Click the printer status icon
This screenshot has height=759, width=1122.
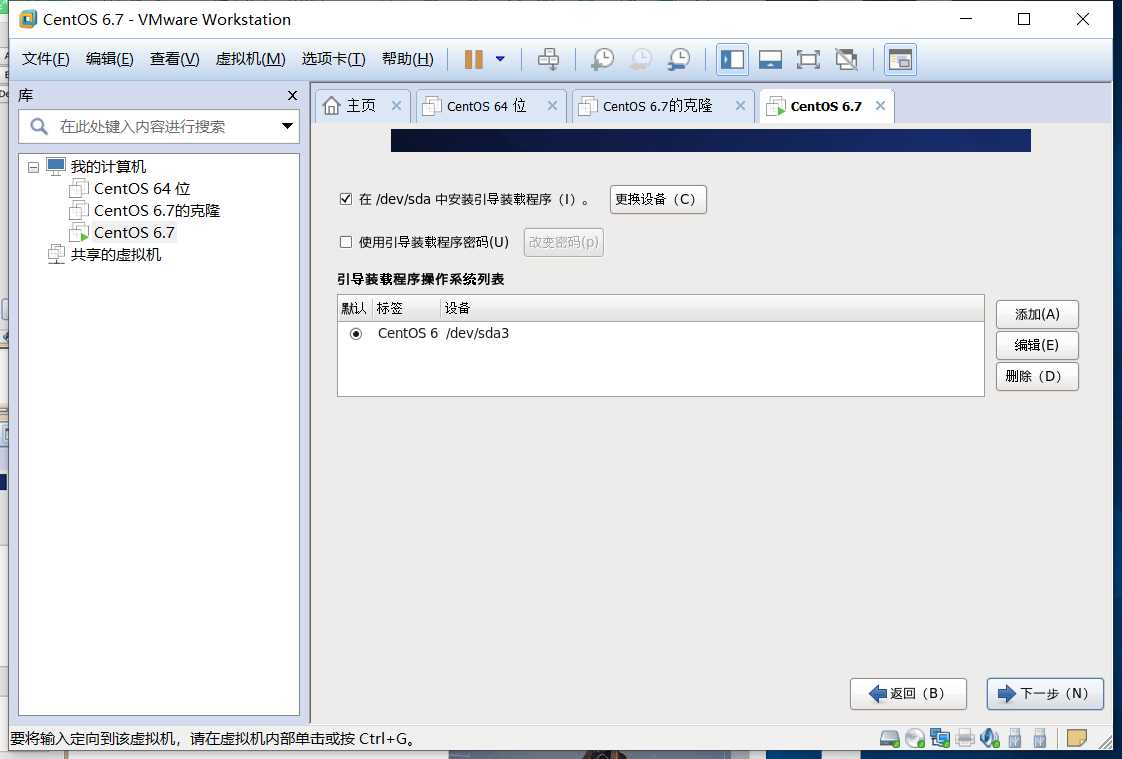(965, 738)
